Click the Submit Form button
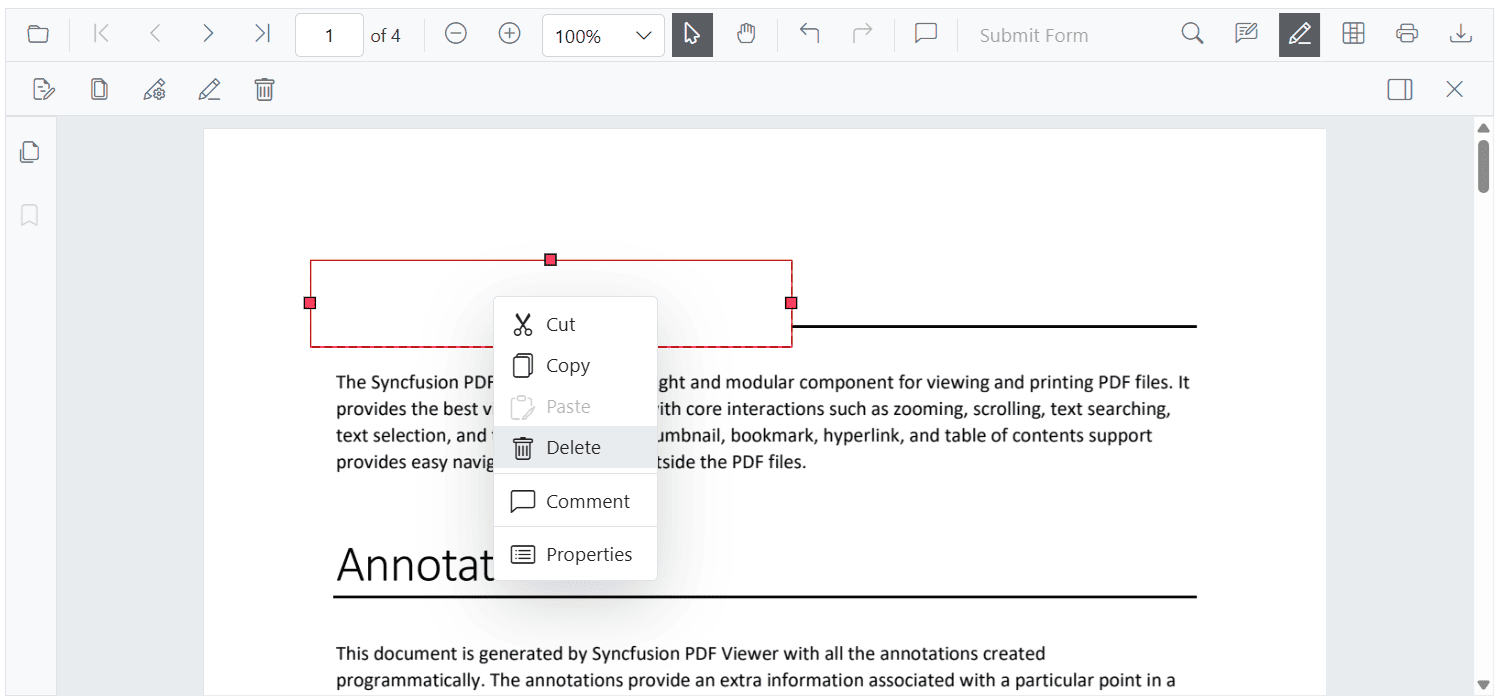 pyautogui.click(x=1033, y=35)
